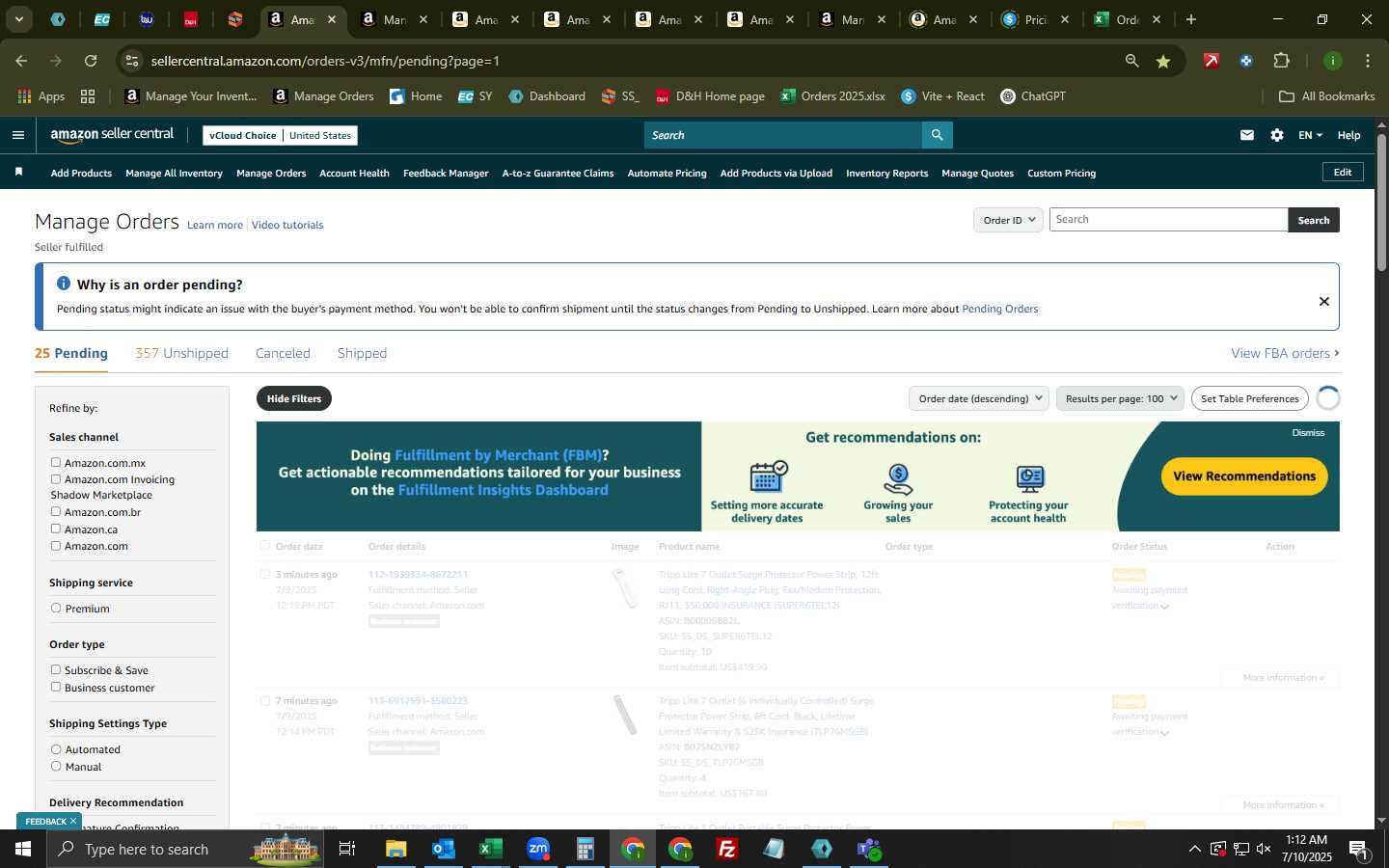Expand the first order's payment verification chevron

[1165, 607]
